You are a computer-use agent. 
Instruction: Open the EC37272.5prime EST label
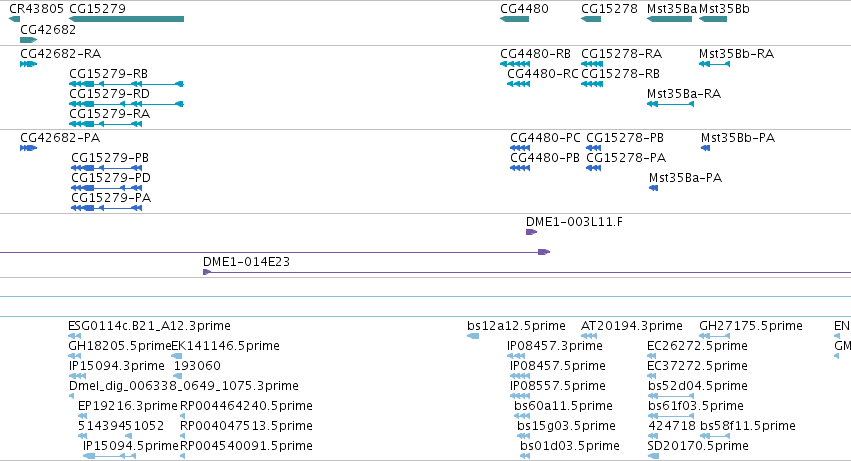coord(697,366)
